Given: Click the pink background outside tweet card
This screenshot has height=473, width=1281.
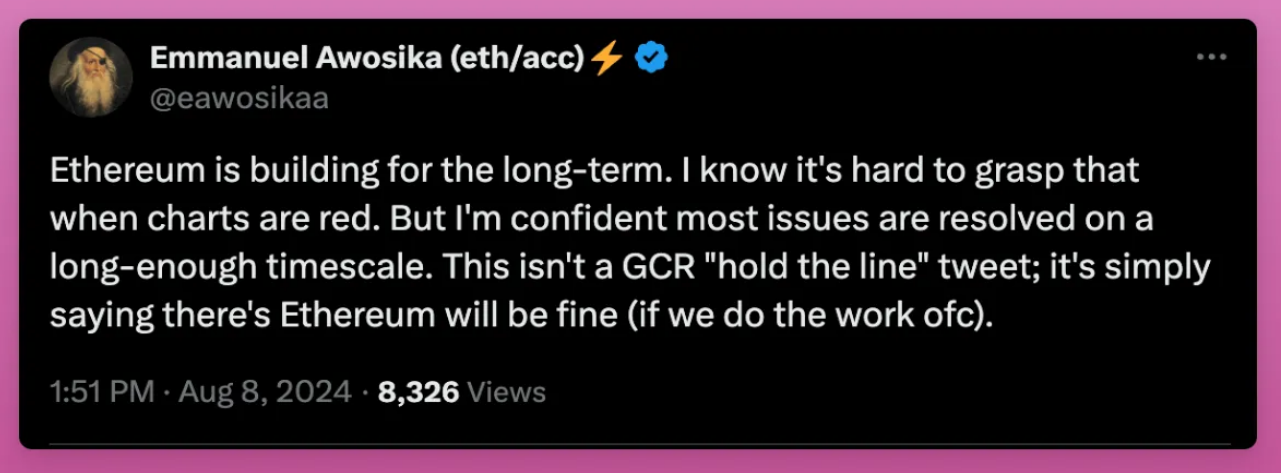Looking at the screenshot, I should (640, 462).
